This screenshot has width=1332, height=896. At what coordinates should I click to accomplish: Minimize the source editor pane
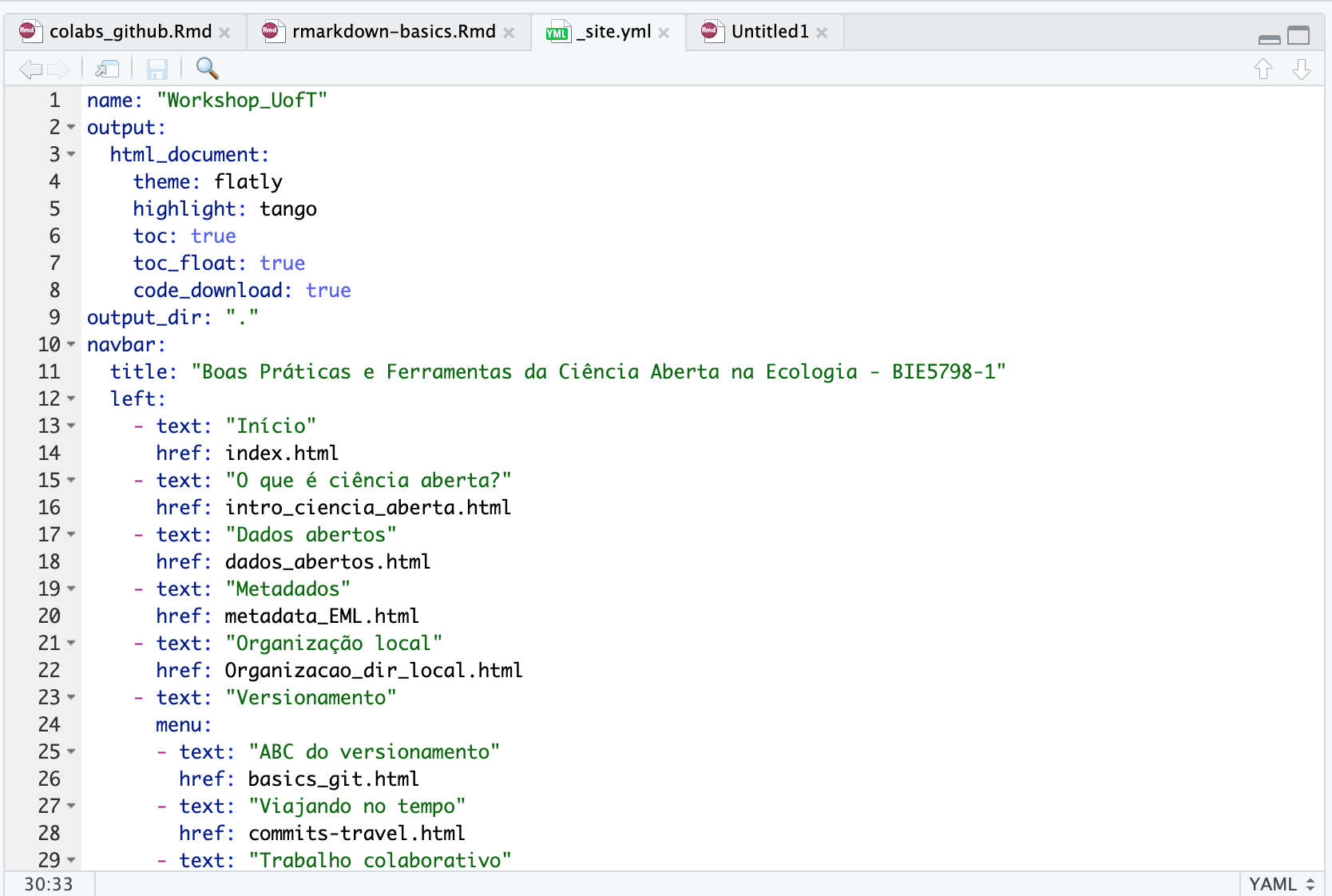(1269, 38)
